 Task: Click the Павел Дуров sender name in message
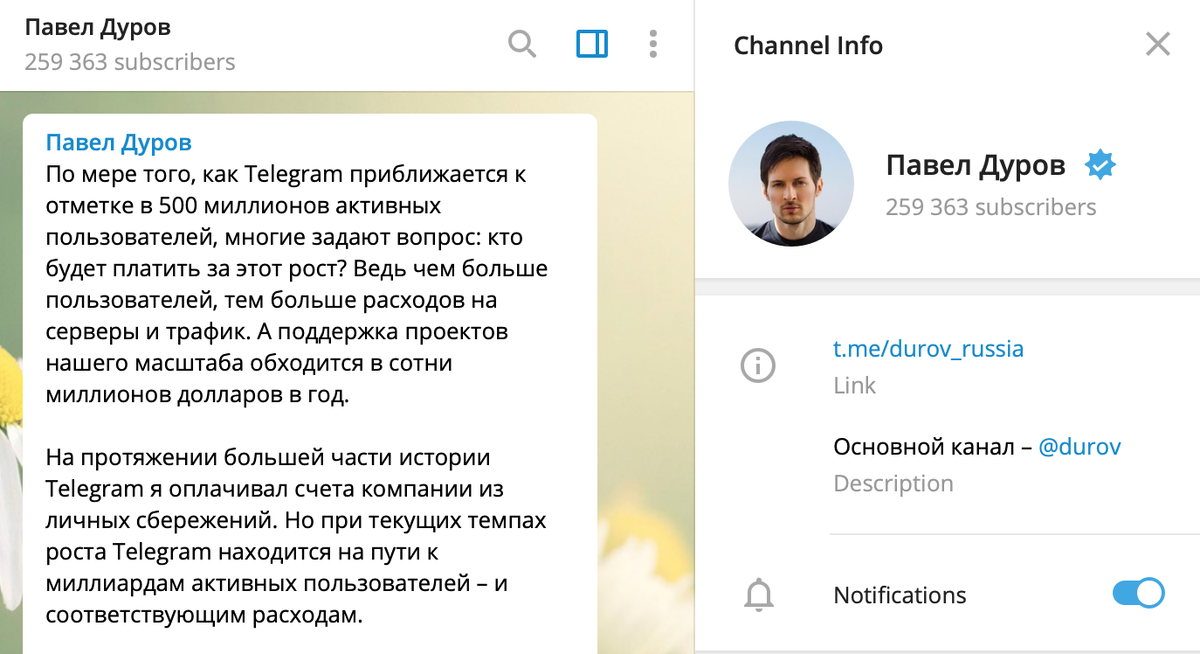(119, 143)
